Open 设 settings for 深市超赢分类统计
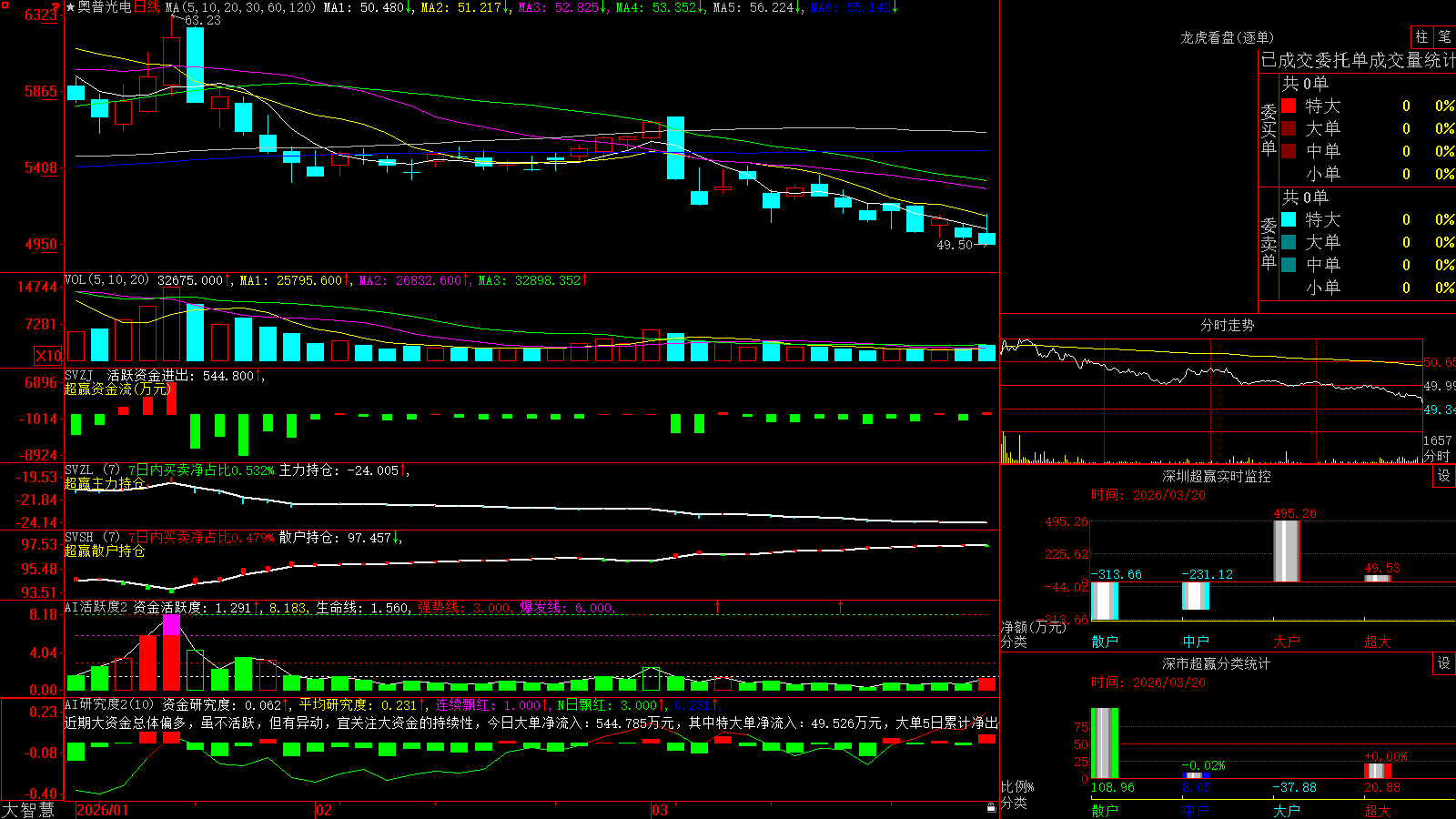Screen dimensions: 1456x819 [1444, 663]
